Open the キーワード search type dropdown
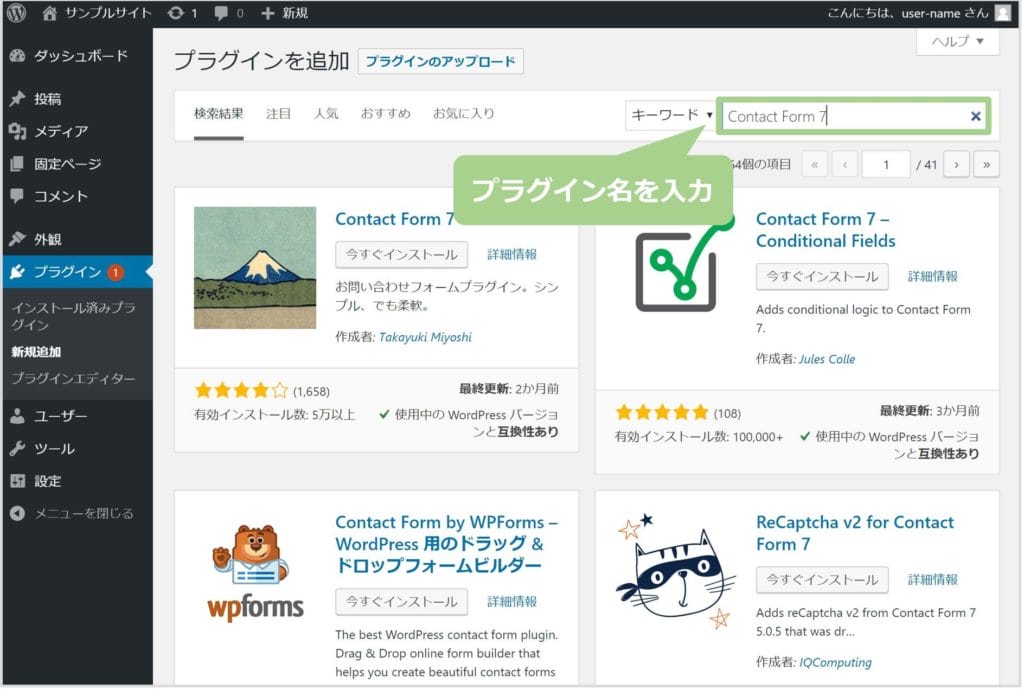Viewport: 1024px width, 689px height. [671, 116]
